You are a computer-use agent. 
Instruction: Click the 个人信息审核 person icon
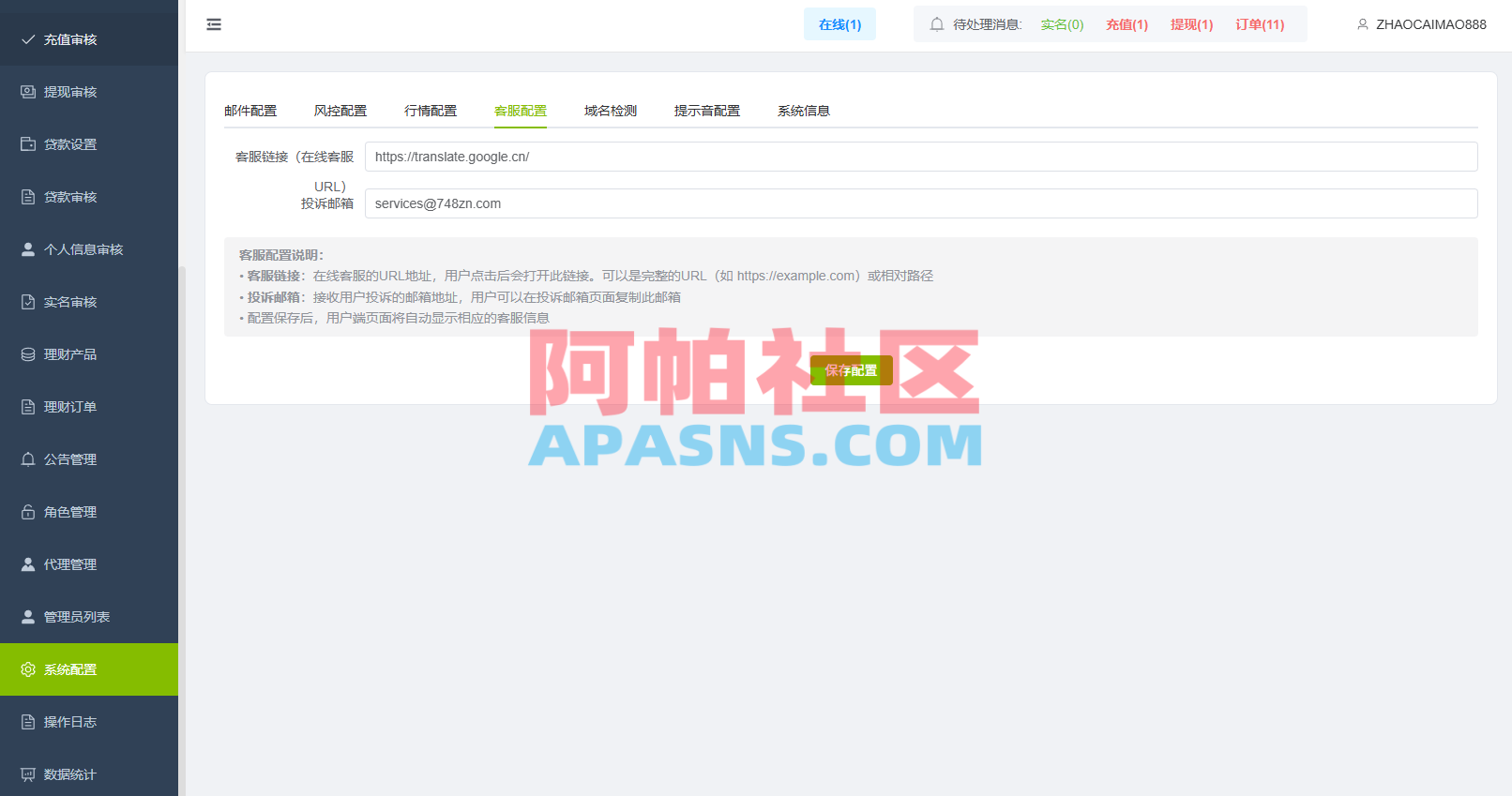[28, 249]
